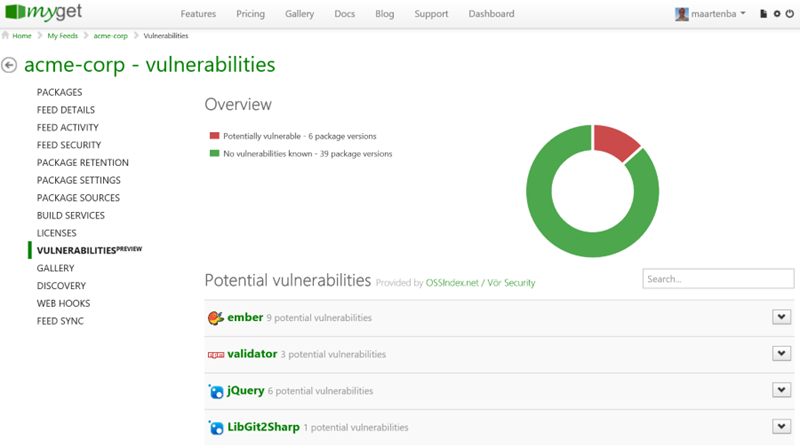Go back using the circled arrow icon
This screenshot has width=800, height=447.
coord(10,66)
